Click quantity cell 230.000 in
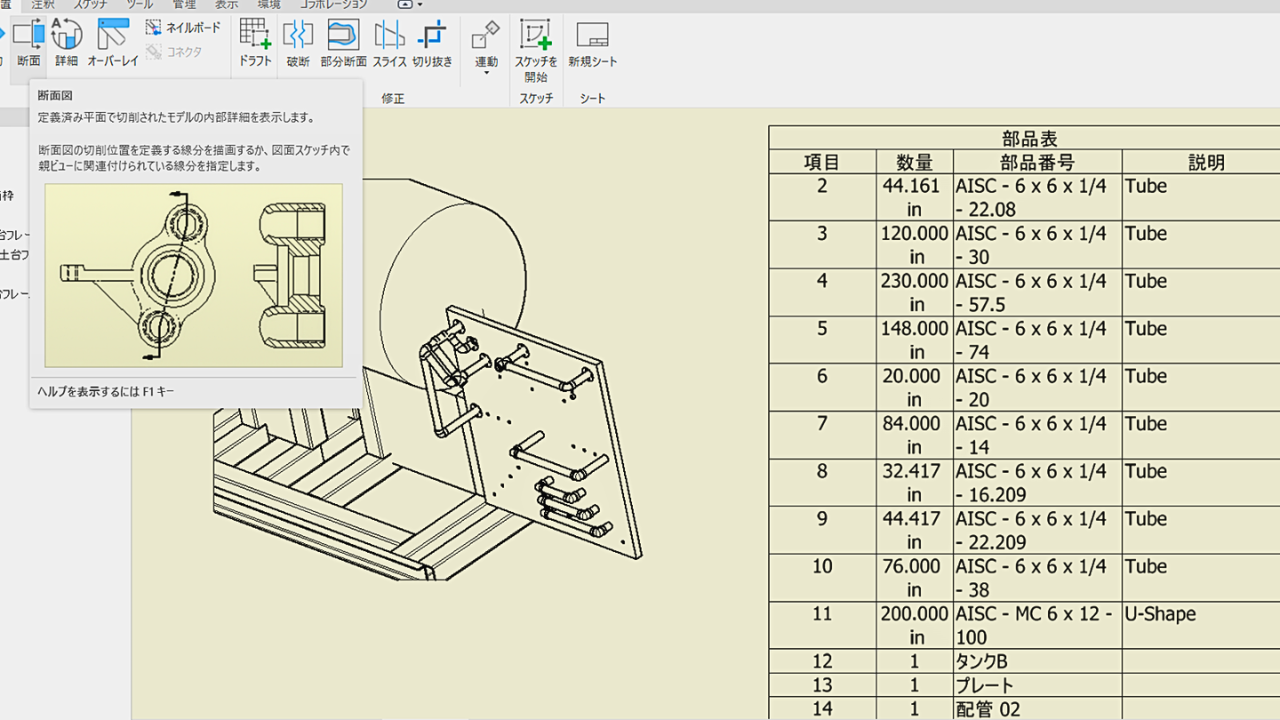This screenshot has height=720, width=1280. click(915, 293)
